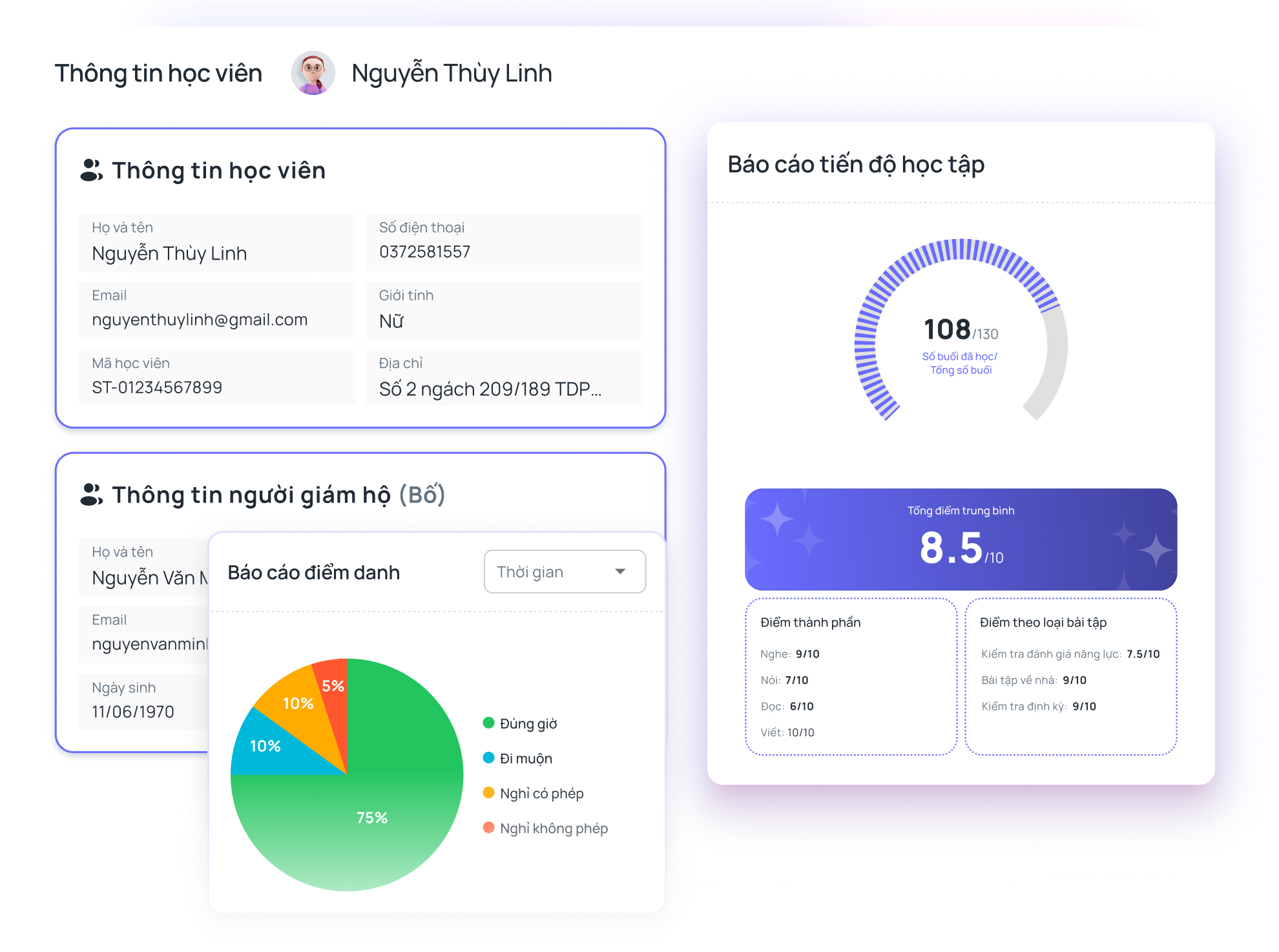Click the green Đúng giờ legend dot
1279x952 pixels.
click(x=489, y=723)
